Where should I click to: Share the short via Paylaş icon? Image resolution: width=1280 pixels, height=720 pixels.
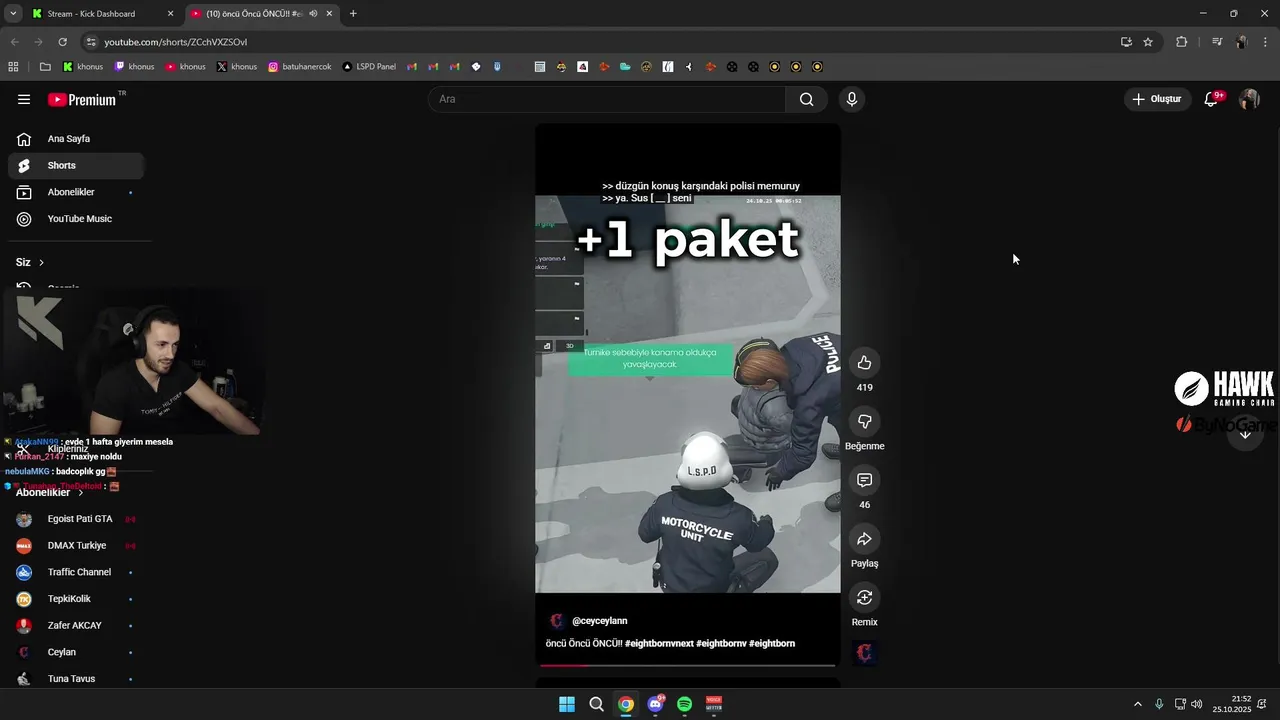(x=865, y=539)
